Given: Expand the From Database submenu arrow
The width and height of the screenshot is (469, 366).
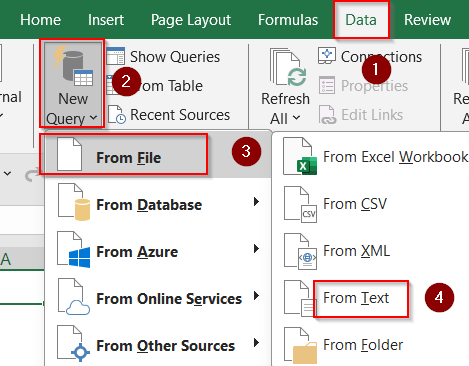Looking at the screenshot, I should (256, 201).
